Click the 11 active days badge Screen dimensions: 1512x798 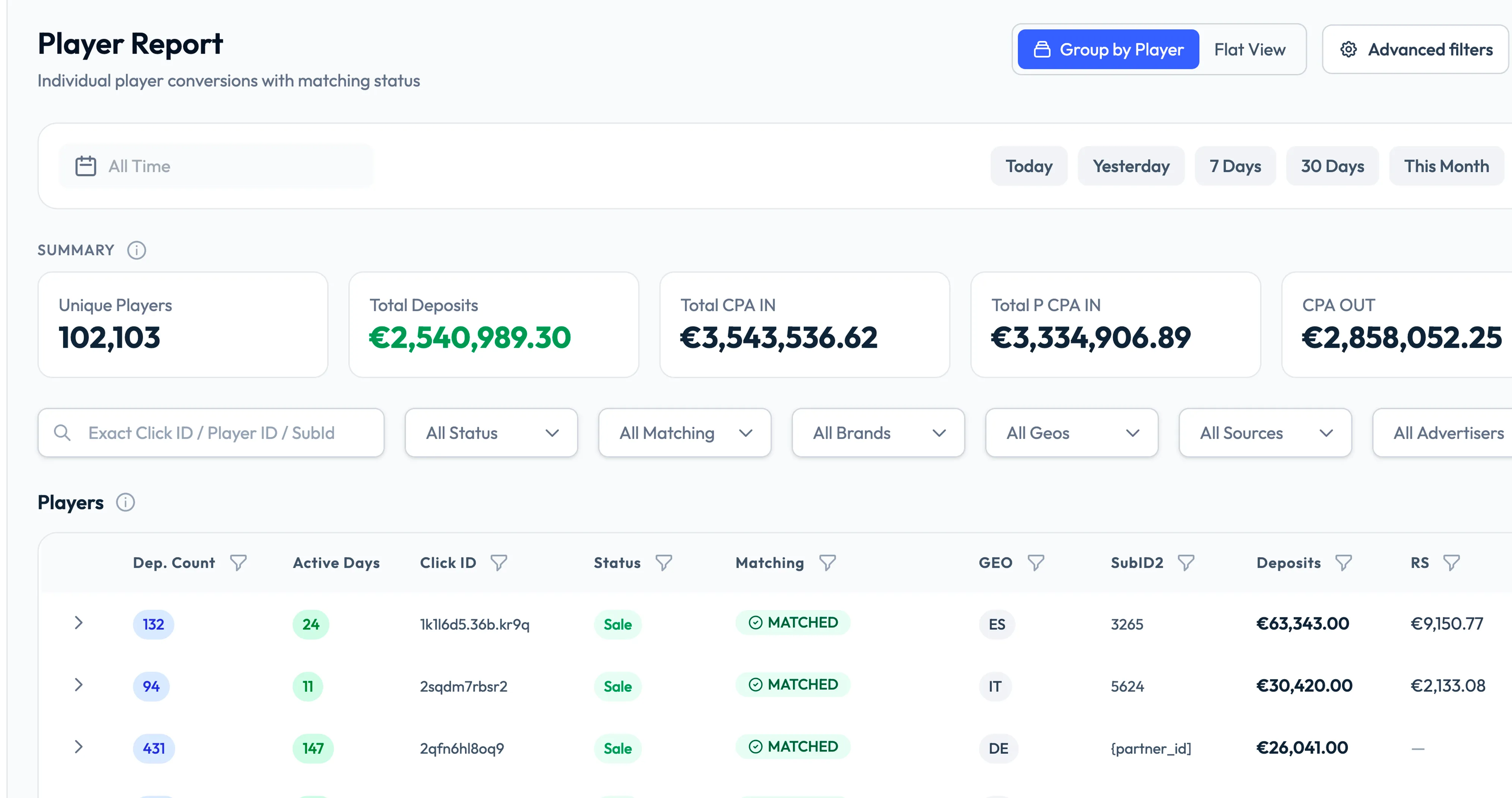click(x=308, y=687)
